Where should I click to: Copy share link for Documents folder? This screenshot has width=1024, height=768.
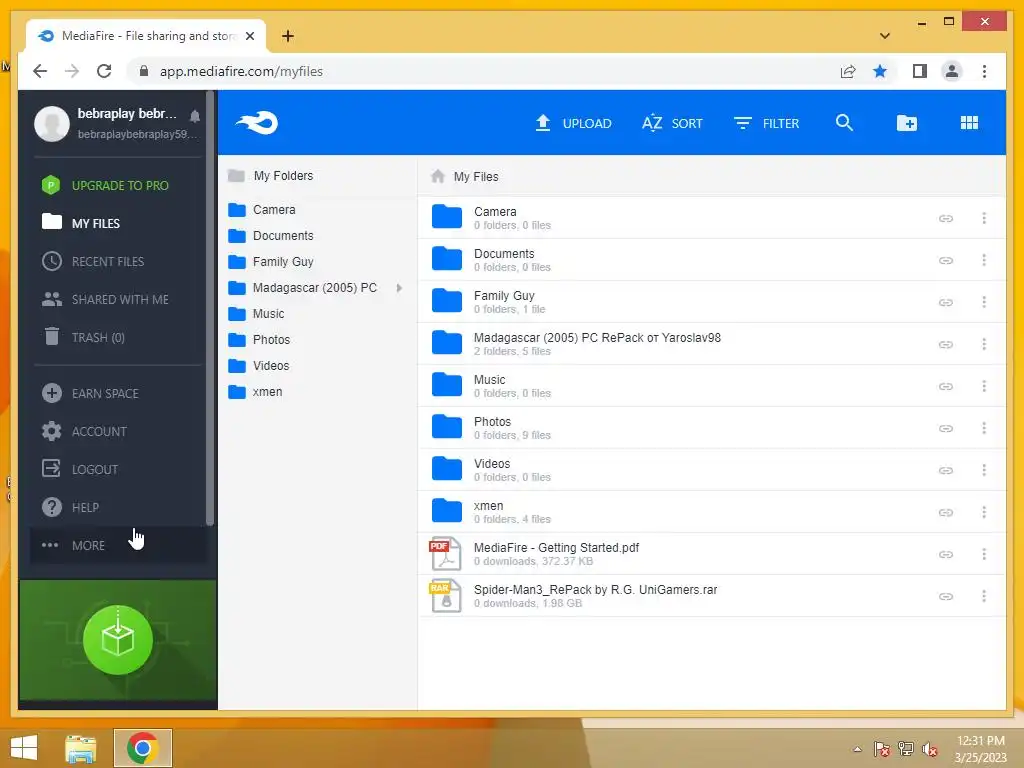pyautogui.click(x=946, y=261)
